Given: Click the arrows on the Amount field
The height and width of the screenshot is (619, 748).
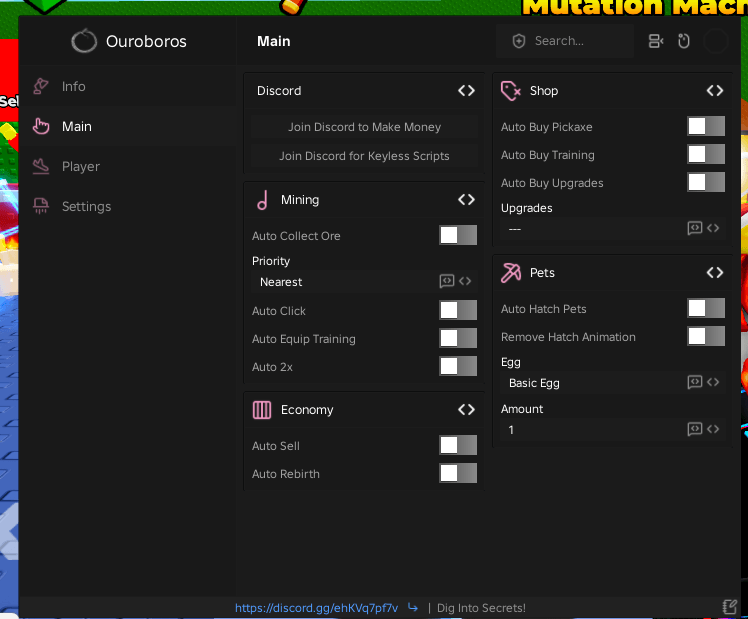Looking at the screenshot, I should [x=713, y=429].
